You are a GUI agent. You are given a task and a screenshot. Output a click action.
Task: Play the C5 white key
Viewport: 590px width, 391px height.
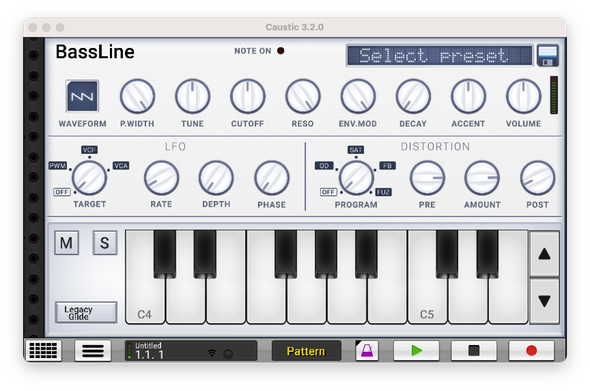(427, 301)
